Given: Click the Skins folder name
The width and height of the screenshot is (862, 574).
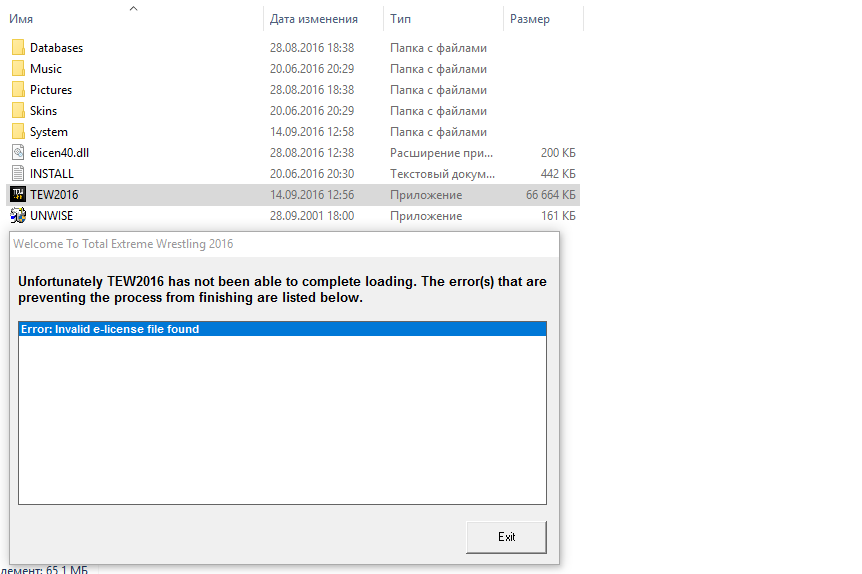Looking at the screenshot, I should click(x=43, y=111).
